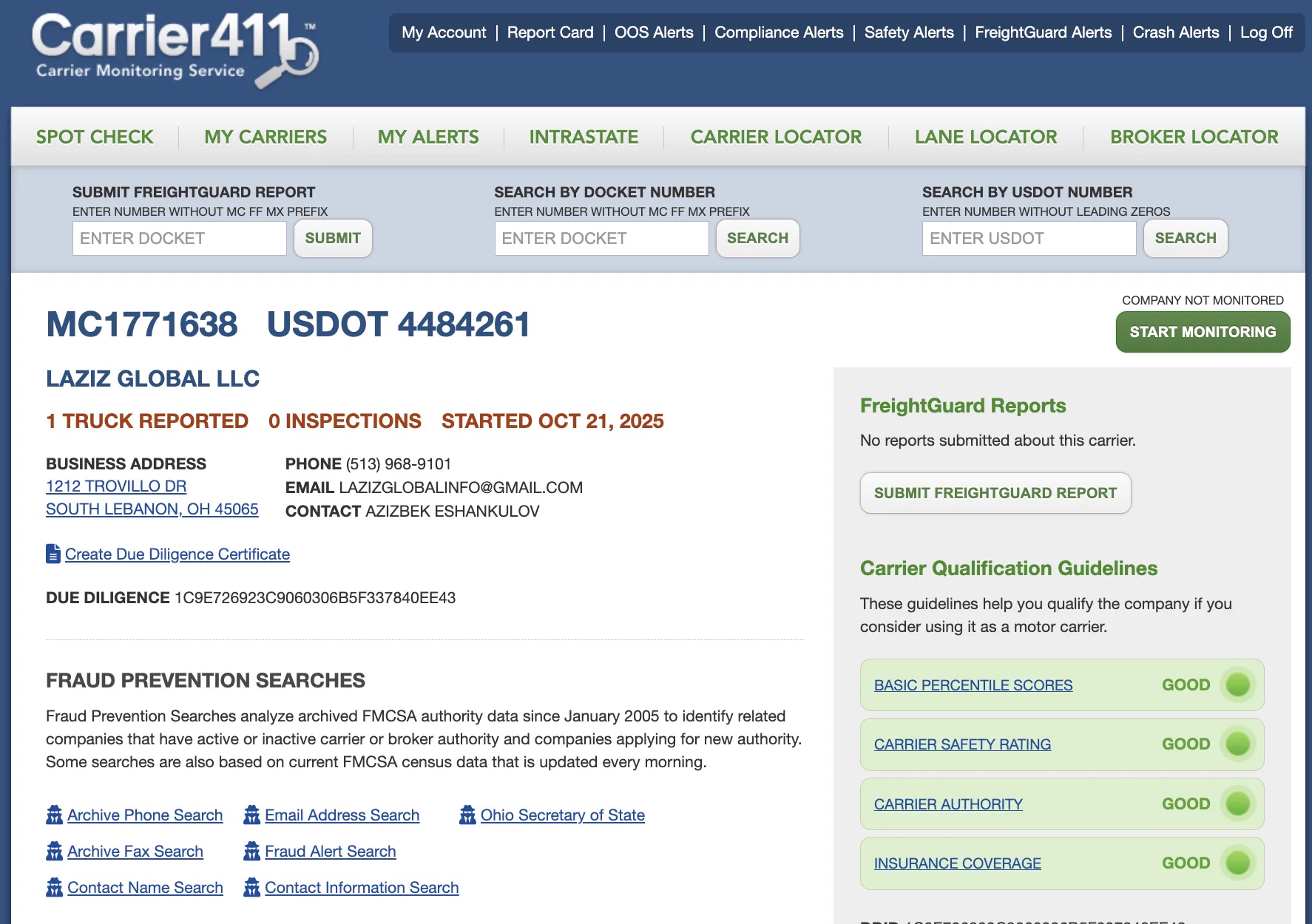1312x924 pixels.
Task: View Safety Alerts in top menu
Action: point(909,33)
